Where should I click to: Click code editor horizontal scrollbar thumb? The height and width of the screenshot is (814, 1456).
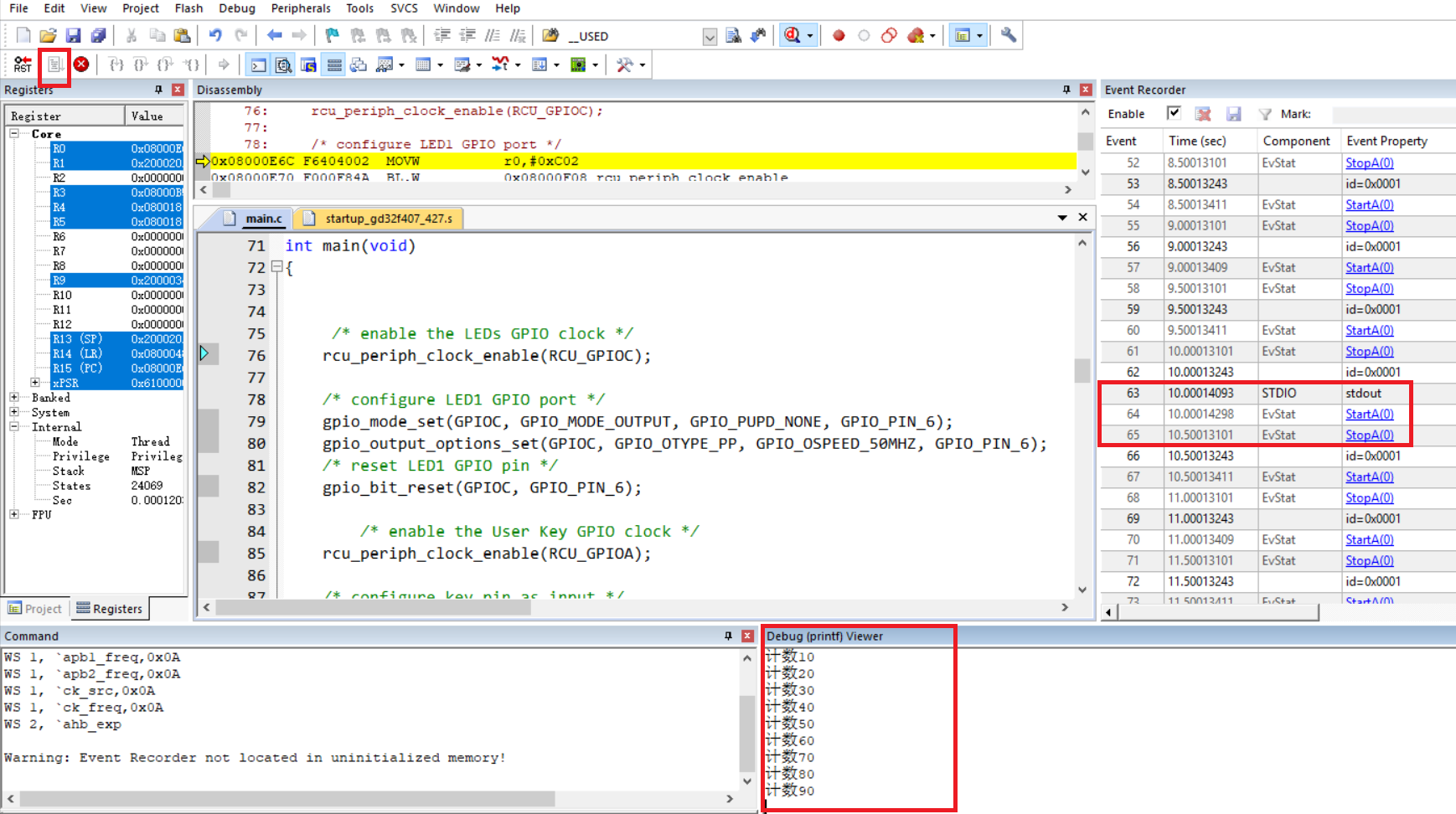(373, 607)
